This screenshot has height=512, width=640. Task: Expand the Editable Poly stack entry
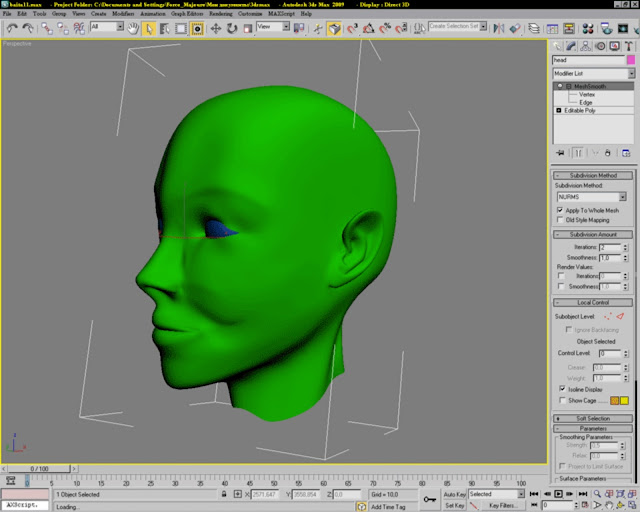tap(559, 110)
